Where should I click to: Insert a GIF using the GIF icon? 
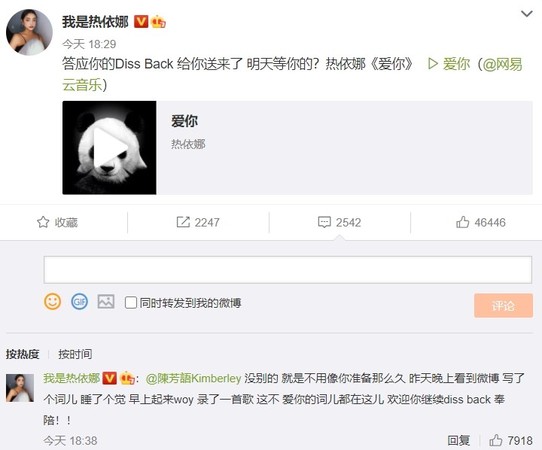tap(80, 302)
